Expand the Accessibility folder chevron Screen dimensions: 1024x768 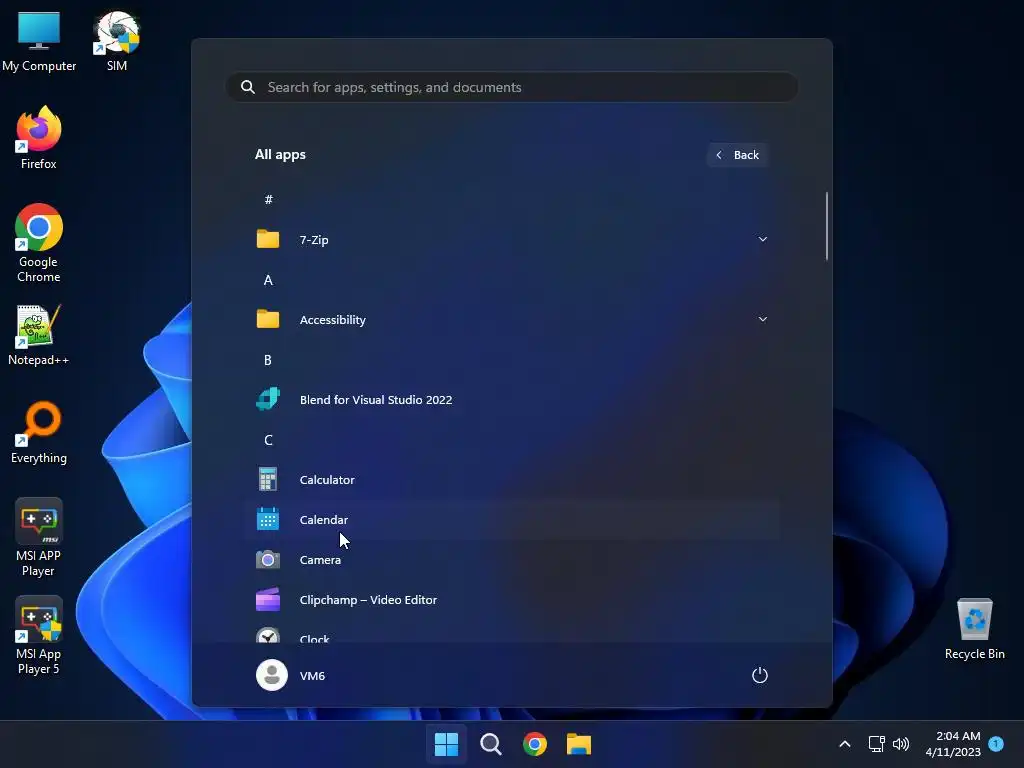point(762,319)
